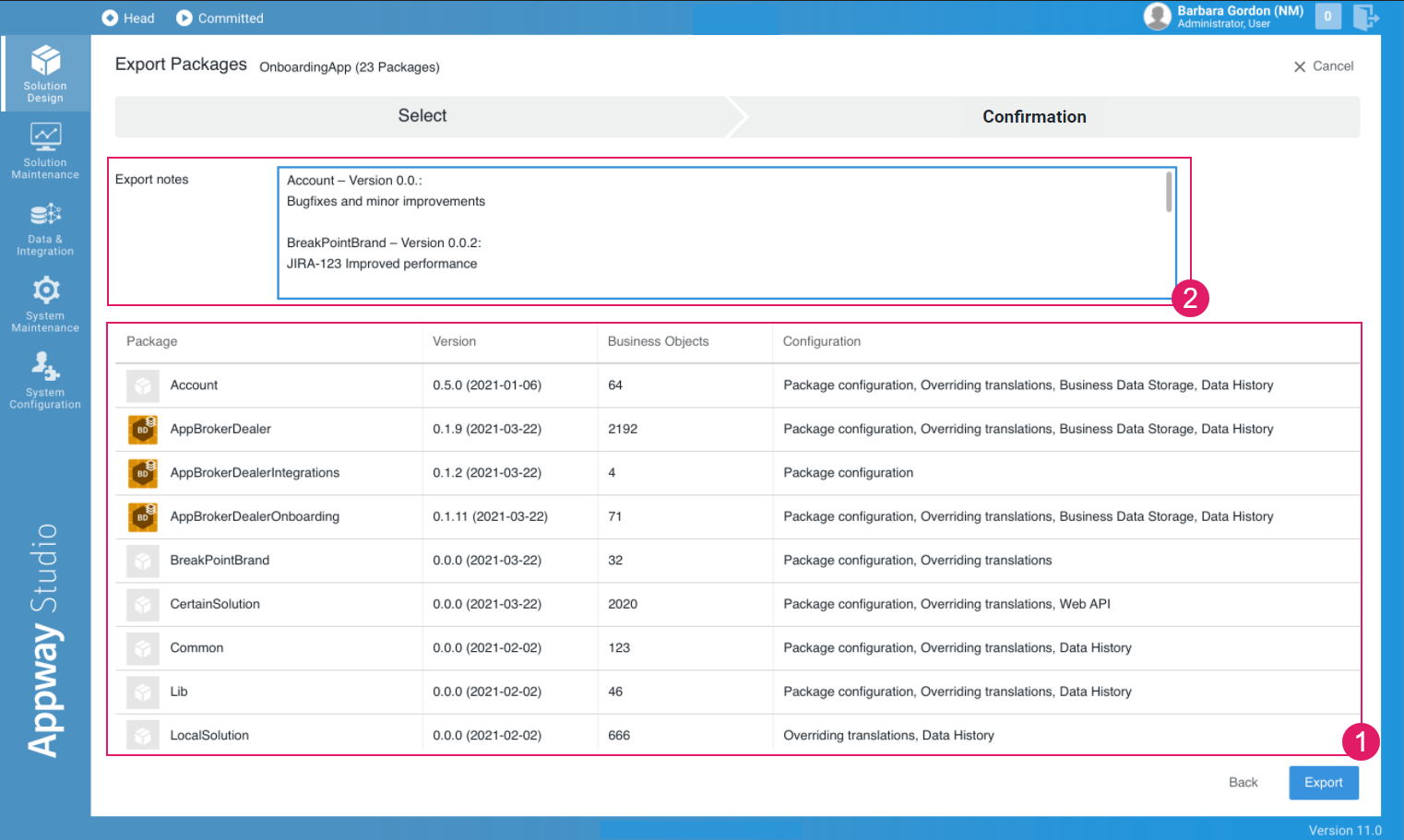Click the AppBrokerDealerIntegrations configuration text
1404x840 pixels.
coord(848,473)
